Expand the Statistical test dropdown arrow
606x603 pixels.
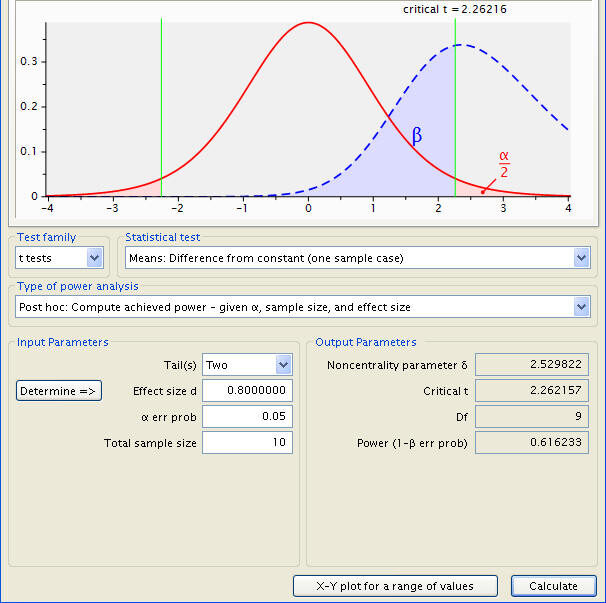coord(582,258)
